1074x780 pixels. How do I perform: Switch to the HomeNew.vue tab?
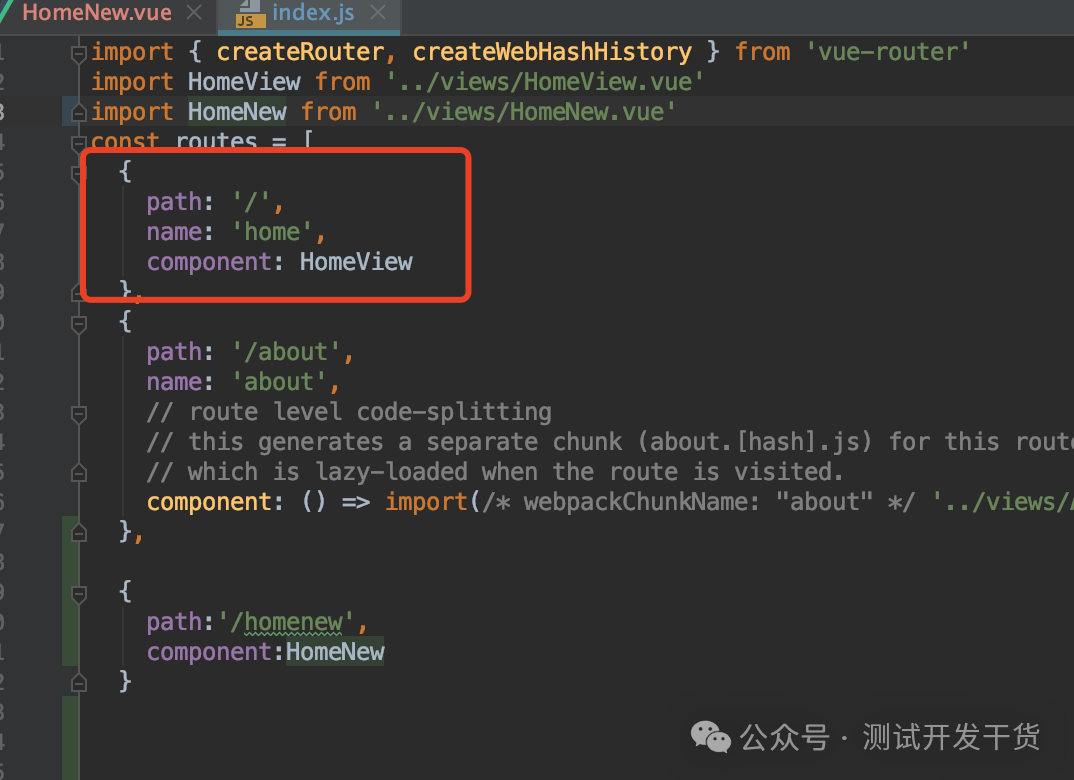(97, 12)
